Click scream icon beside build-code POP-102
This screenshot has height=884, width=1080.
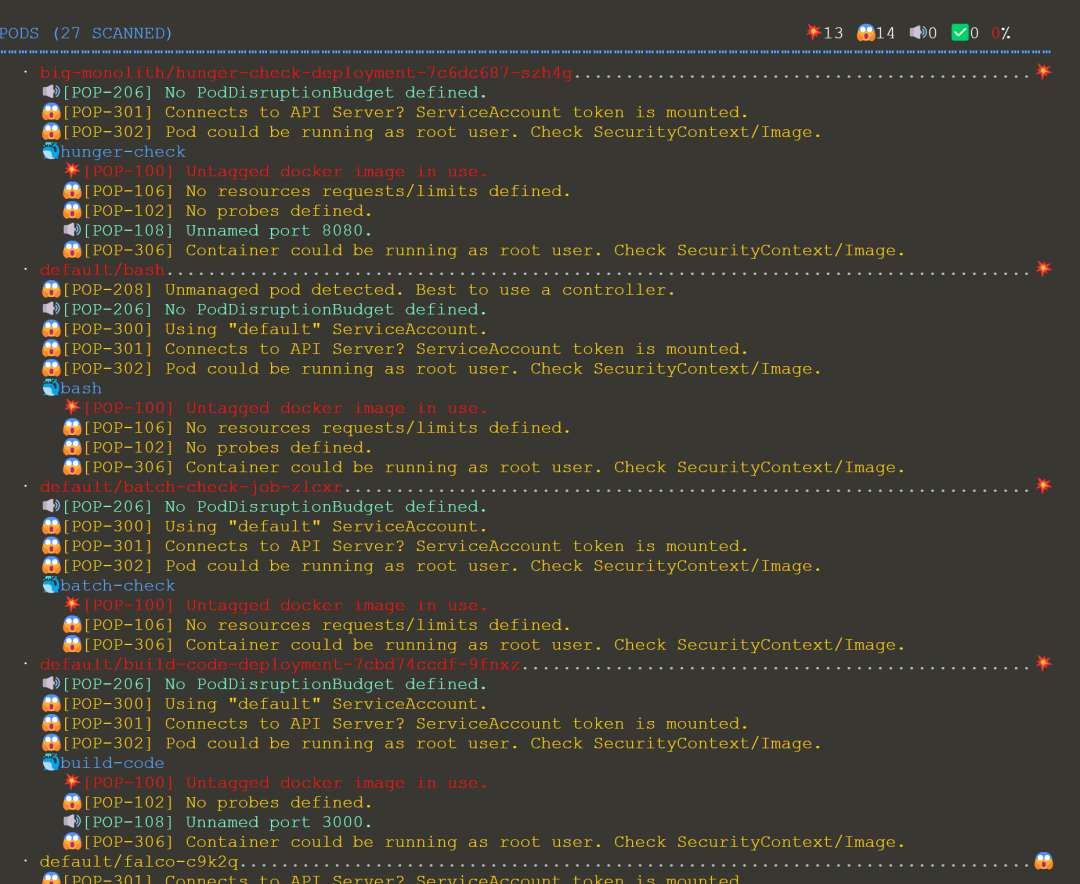click(x=72, y=802)
